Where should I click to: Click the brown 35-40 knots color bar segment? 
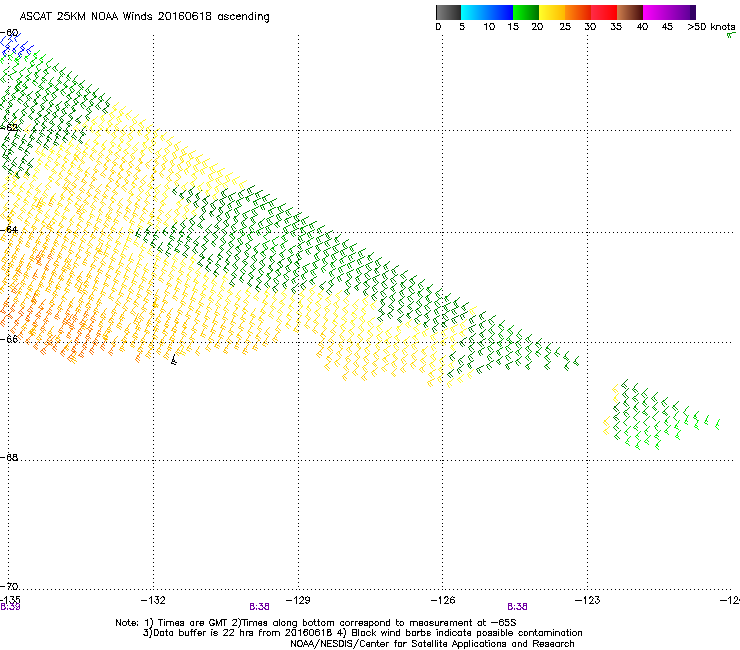coord(630,12)
